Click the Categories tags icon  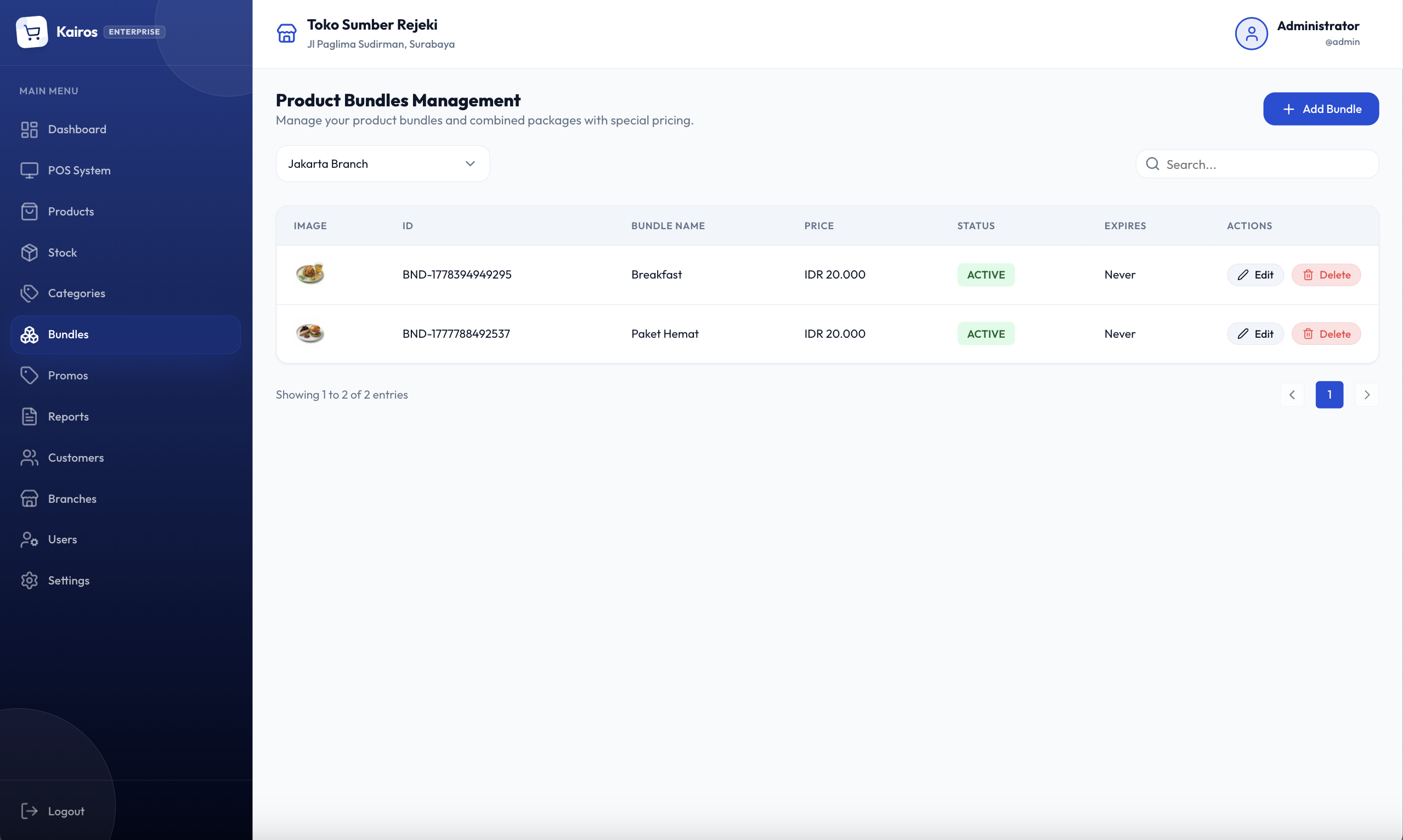click(x=29, y=293)
